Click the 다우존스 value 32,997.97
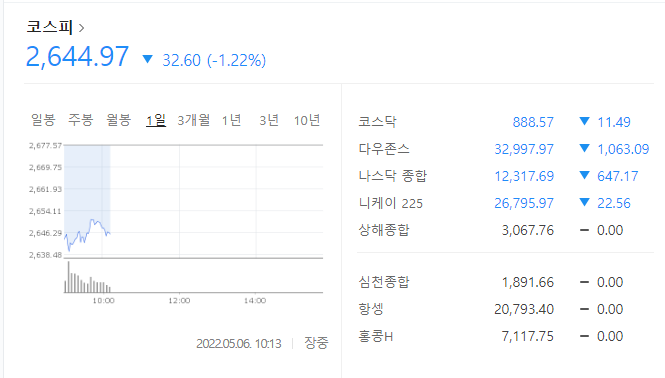The image size is (665, 378). click(524, 149)
